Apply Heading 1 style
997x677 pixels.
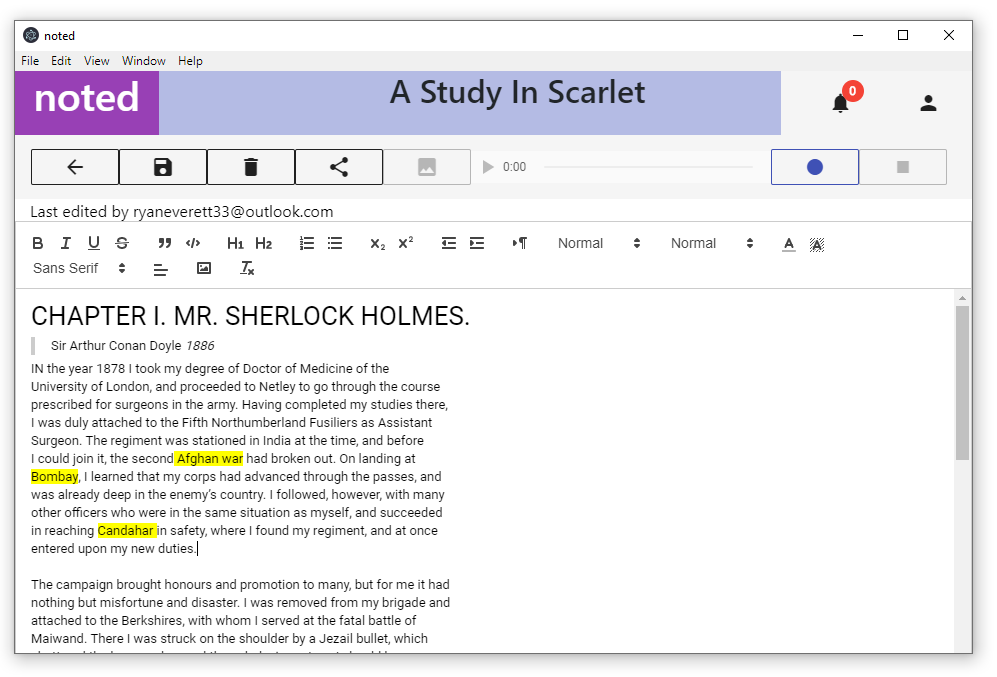point(235,243)
